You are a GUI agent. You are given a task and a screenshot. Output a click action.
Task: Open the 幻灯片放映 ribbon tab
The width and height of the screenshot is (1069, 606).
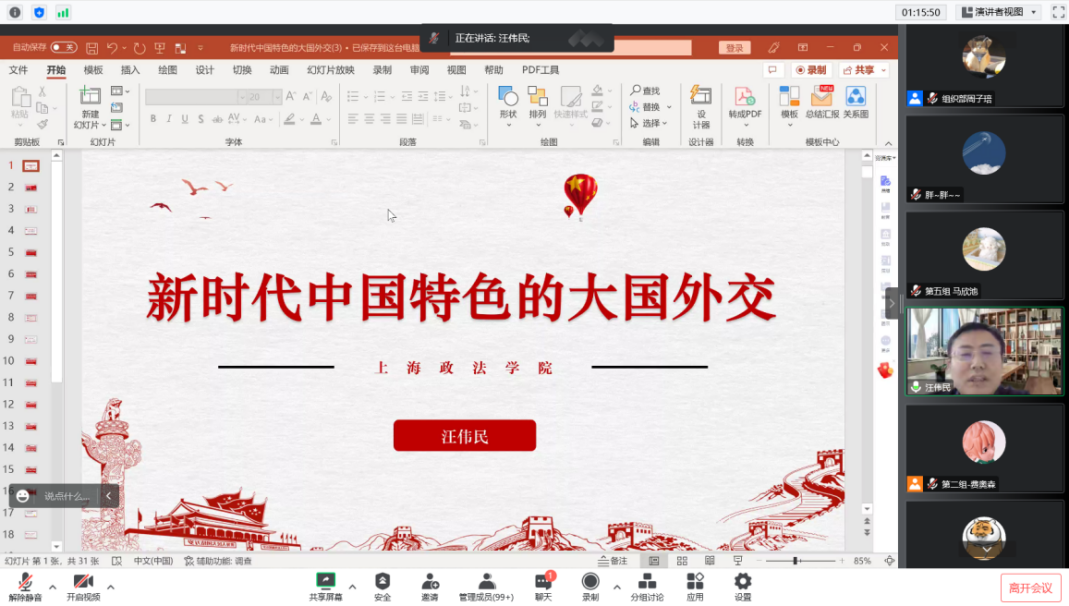pos(330,70)
